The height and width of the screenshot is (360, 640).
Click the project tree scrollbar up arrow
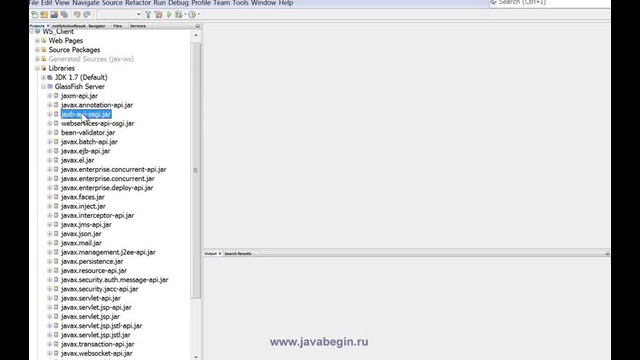pyautogui.click(x=196, y=36)
